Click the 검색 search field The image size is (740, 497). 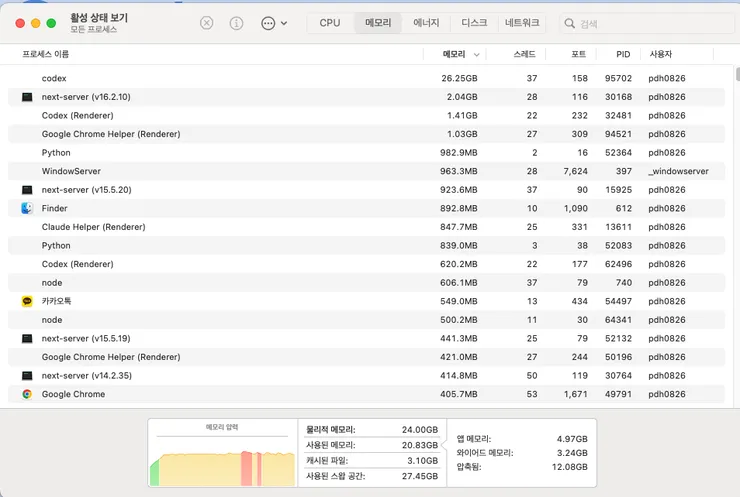647,23
